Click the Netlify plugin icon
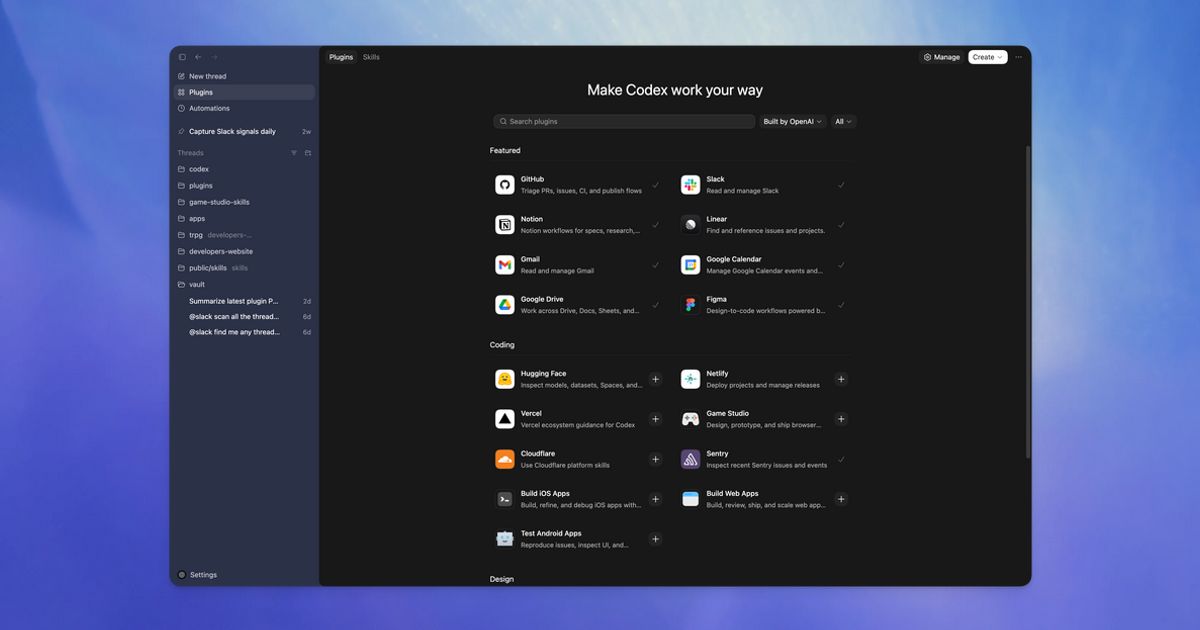This screenshot has width=1200, height=630. click(x=691, y=379)
